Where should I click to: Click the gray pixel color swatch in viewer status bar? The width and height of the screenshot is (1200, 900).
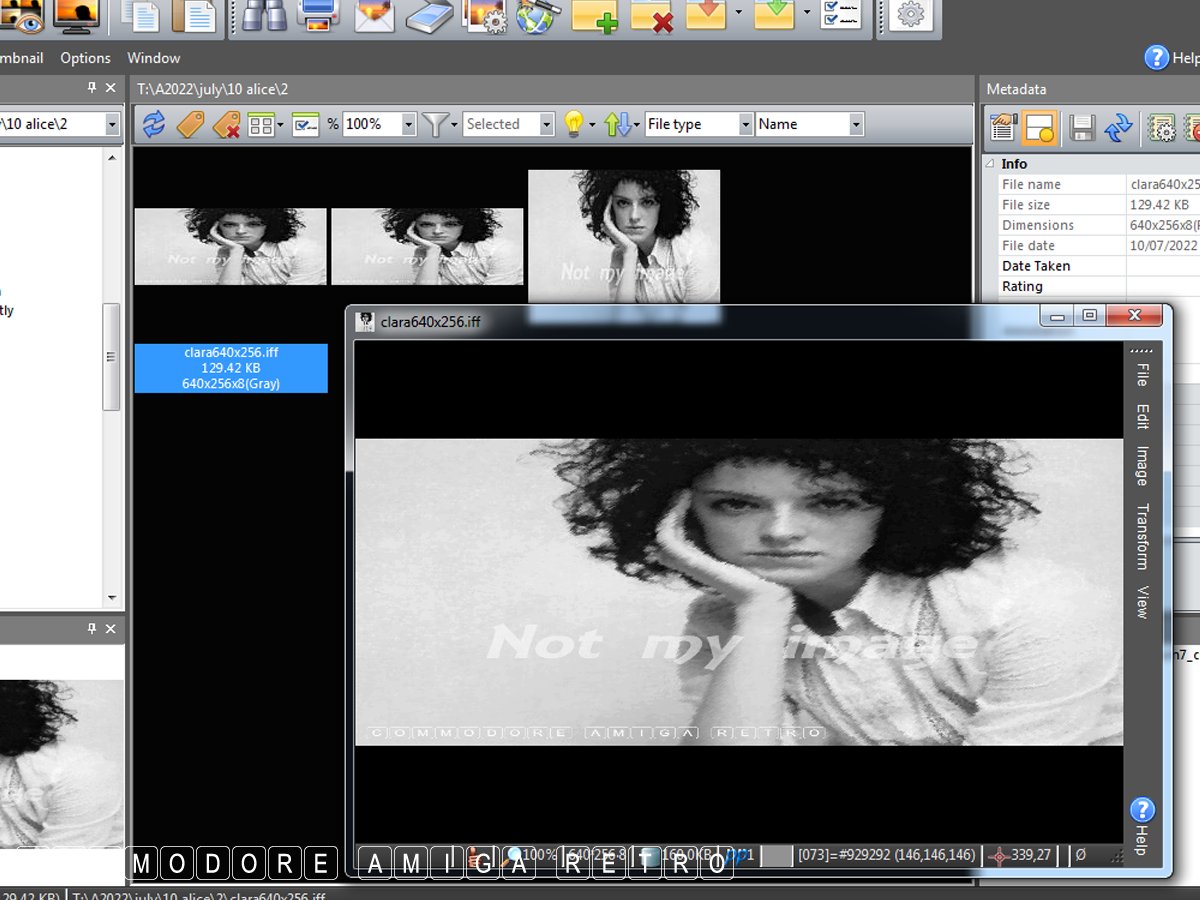[778, 855]
